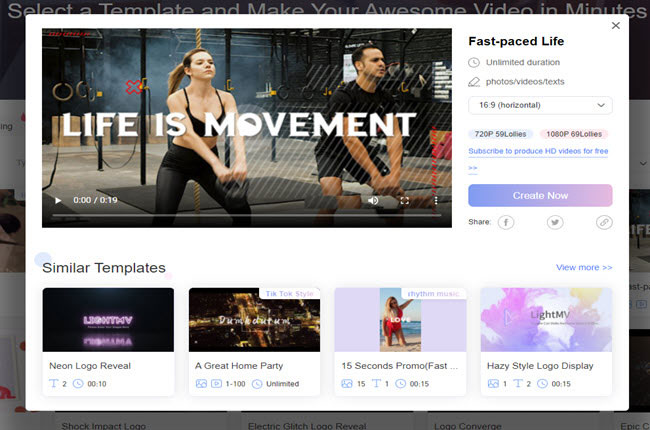The image size is (650, 430).
Task: Share the template on Twitter
Action: coord(555,222)
